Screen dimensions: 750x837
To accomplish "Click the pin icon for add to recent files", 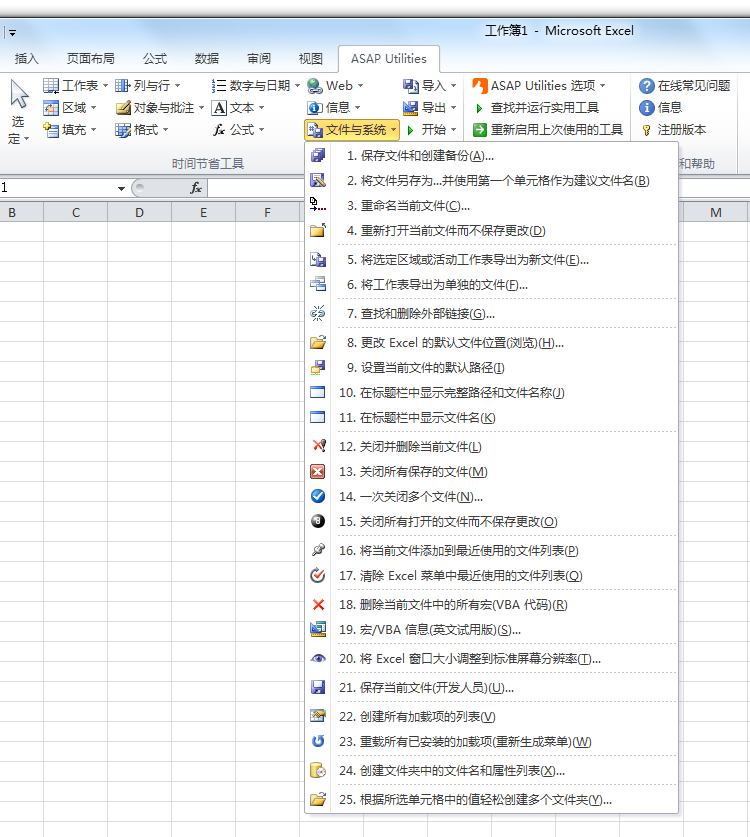I will click(x=318, y=550).
